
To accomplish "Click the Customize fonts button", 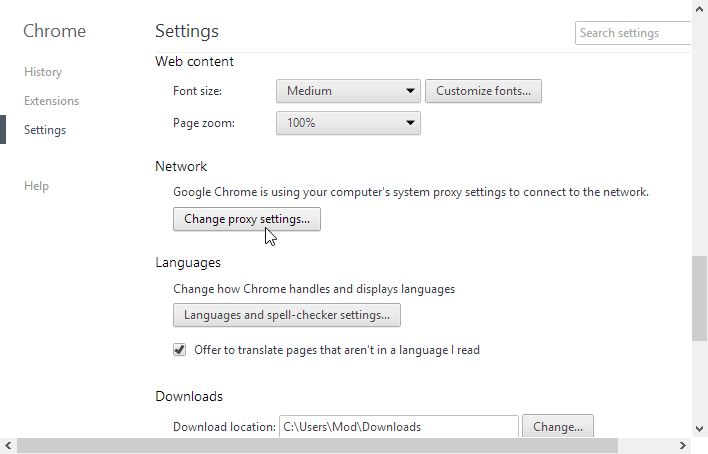I will pyautogui.click(x=483, y=91).
